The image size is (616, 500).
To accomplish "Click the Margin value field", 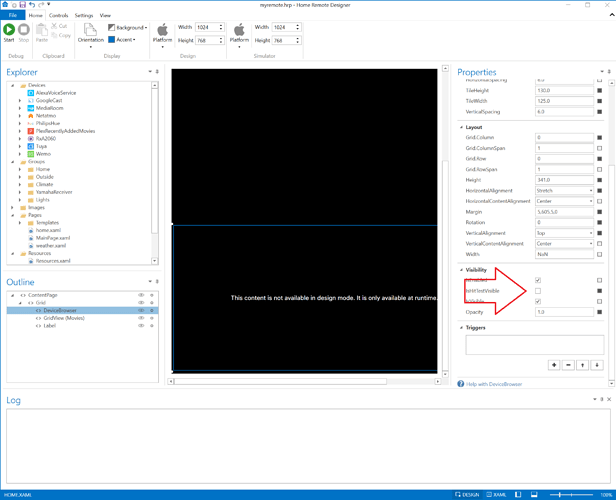I will coord(565,212).
